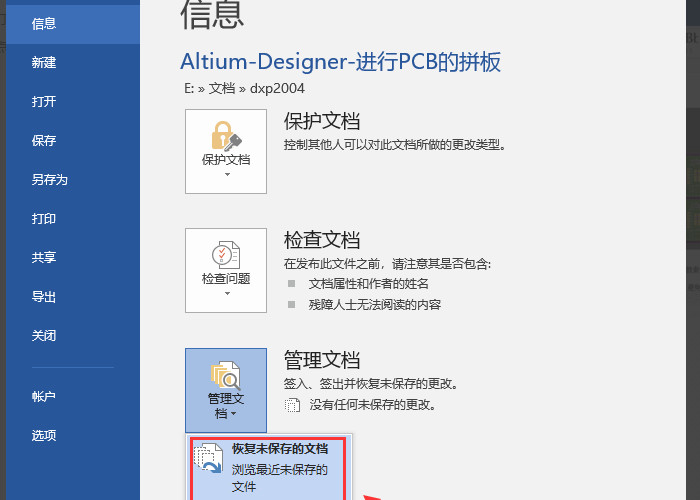The image size is (700, 500).
Task: Click the 管理文档 heading text
Action: [322, 360]
